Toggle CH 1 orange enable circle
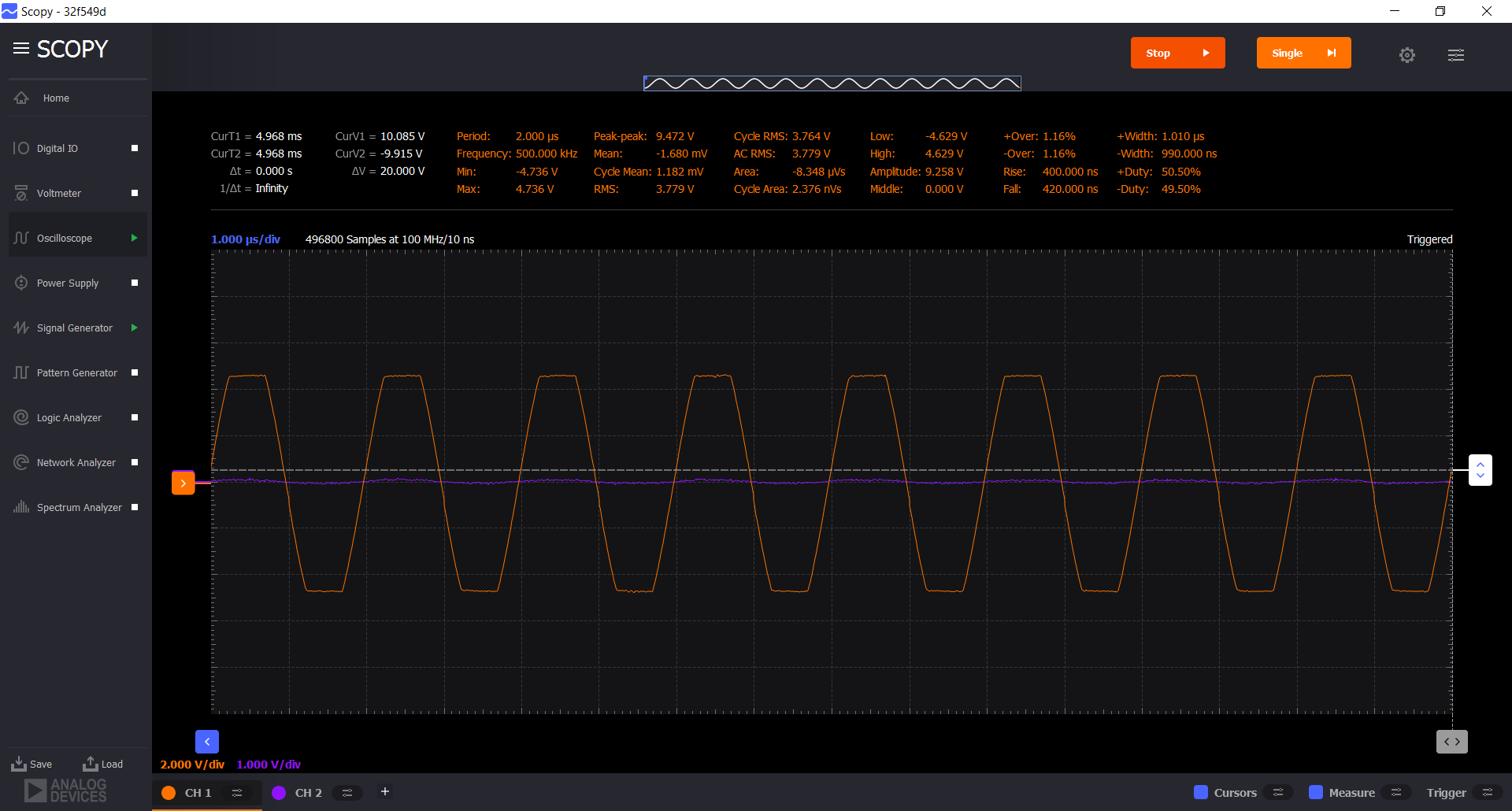1512x811 pixels. pos(169,793)
